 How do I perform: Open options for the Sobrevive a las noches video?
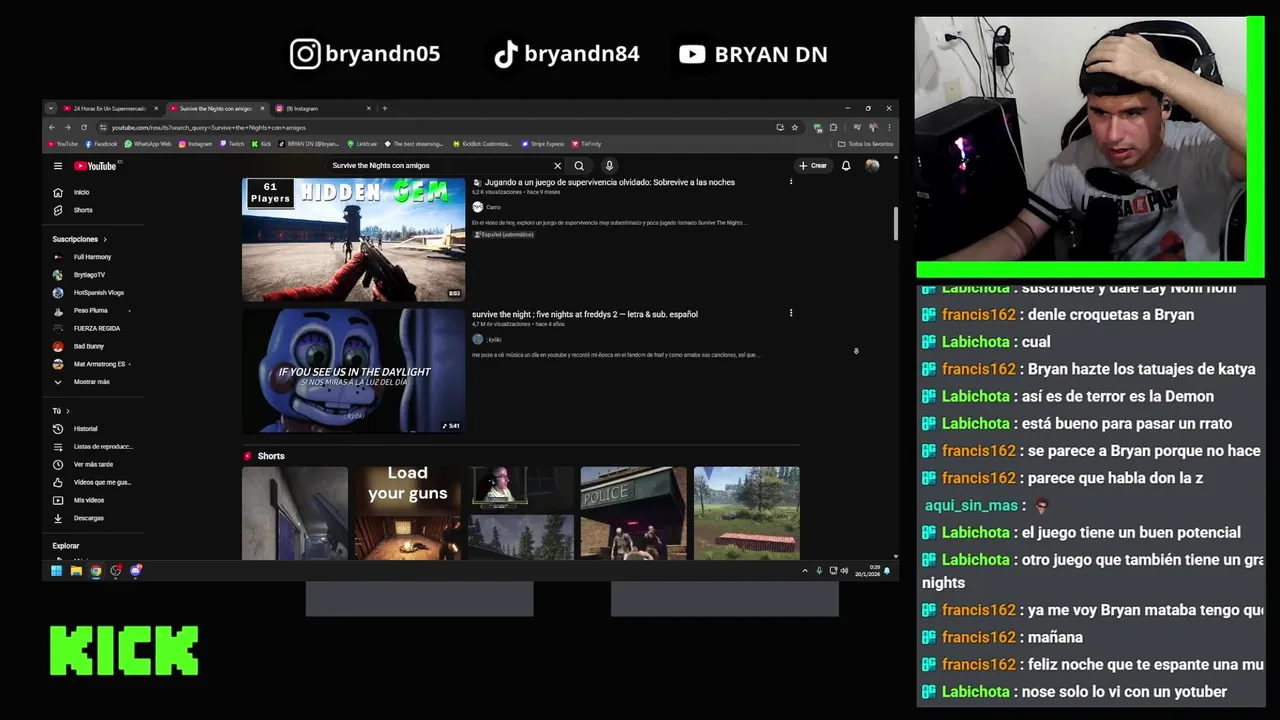click(791, 182)
